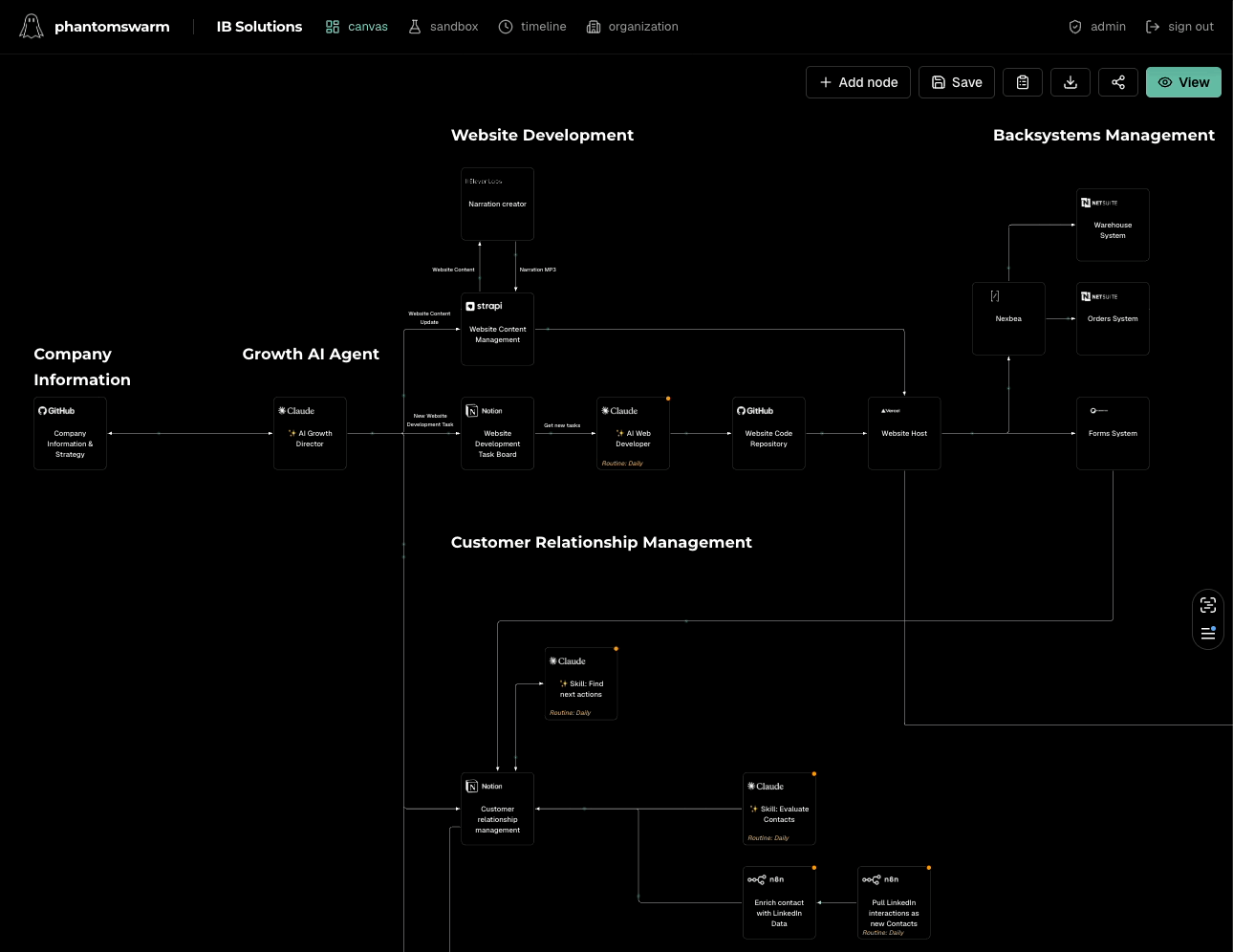Click the Notion logo on Website Development Task Board
This screenshot has height=952, width=1233.
484,411
